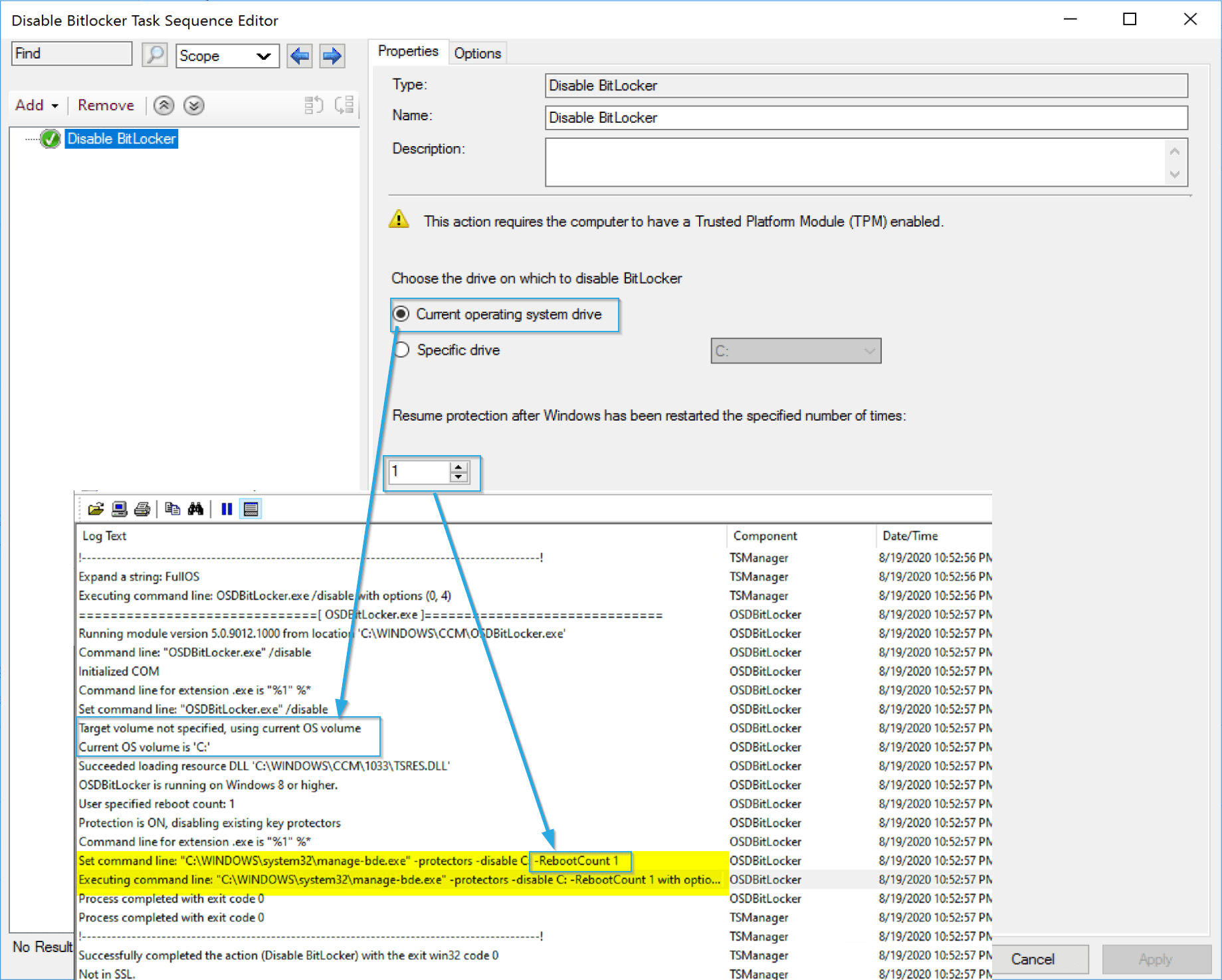The height and width of the screenshot is (980, 1222).
Task: Switch to the Options tab
Action: pyautogui.click(x=477, y=52)
